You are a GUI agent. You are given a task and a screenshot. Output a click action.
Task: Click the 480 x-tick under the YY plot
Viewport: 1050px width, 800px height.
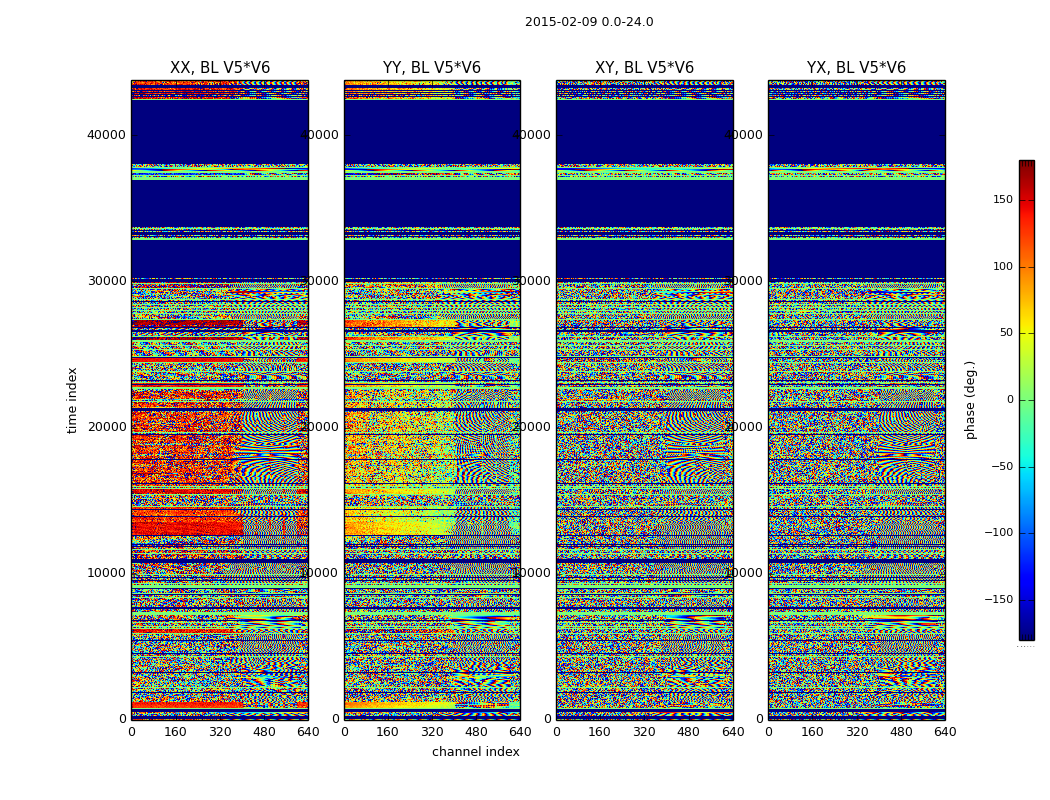coord(476,732)
